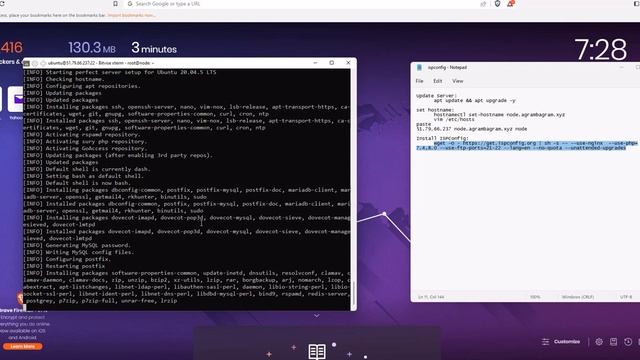Viewport: 640px width, 360px height.
Task: Click the Import bookmarks now link
Action: 131,15
